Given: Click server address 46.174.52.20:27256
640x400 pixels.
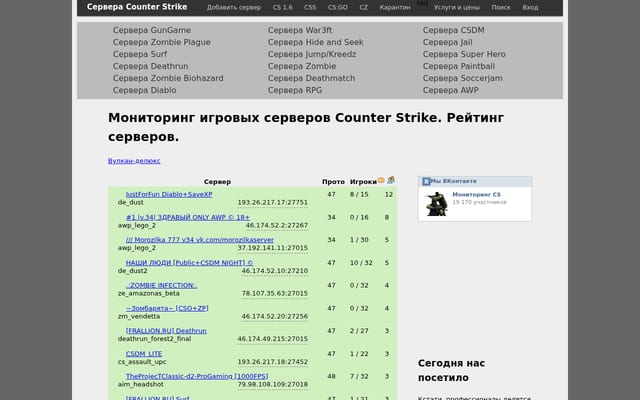Looking at the screenshot, I should (x=275, y=316).
